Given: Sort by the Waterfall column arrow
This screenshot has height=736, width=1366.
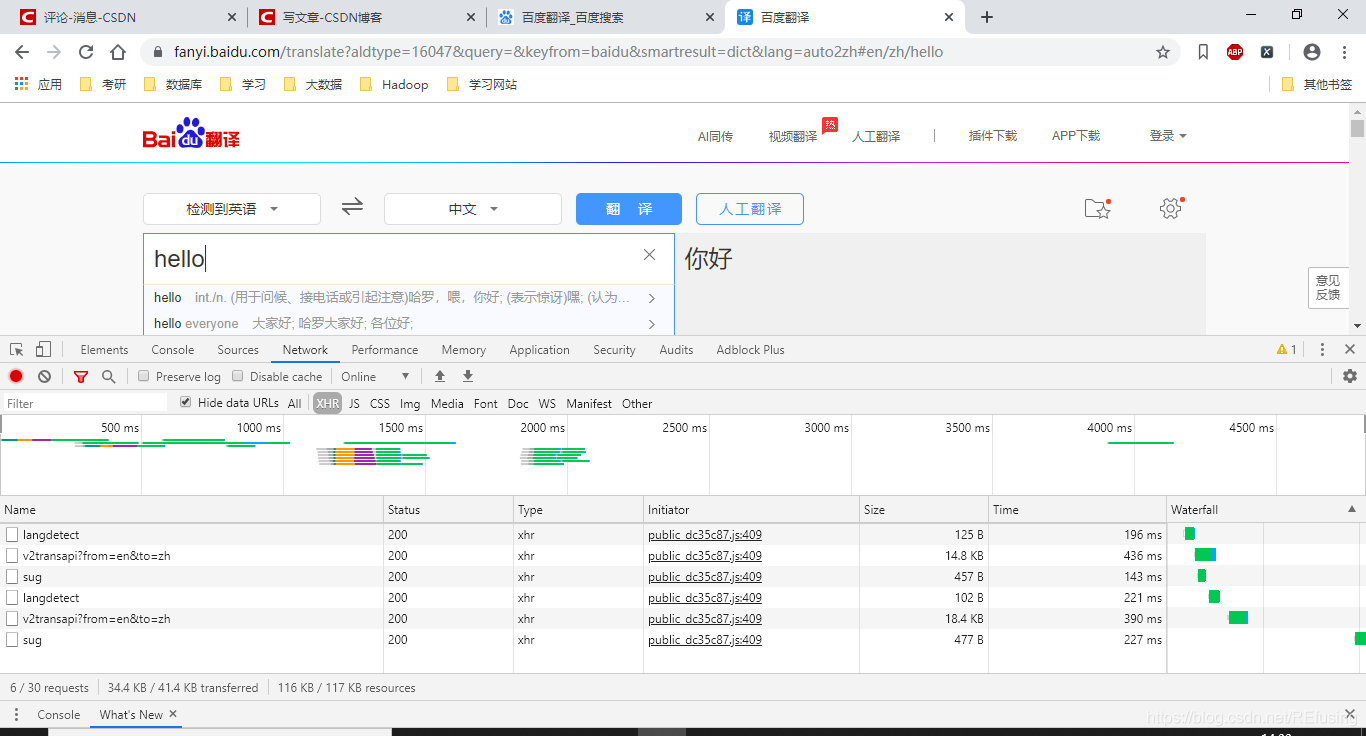Looking at the screenshot, I should pyautogui.click(x=1352, y=509).
